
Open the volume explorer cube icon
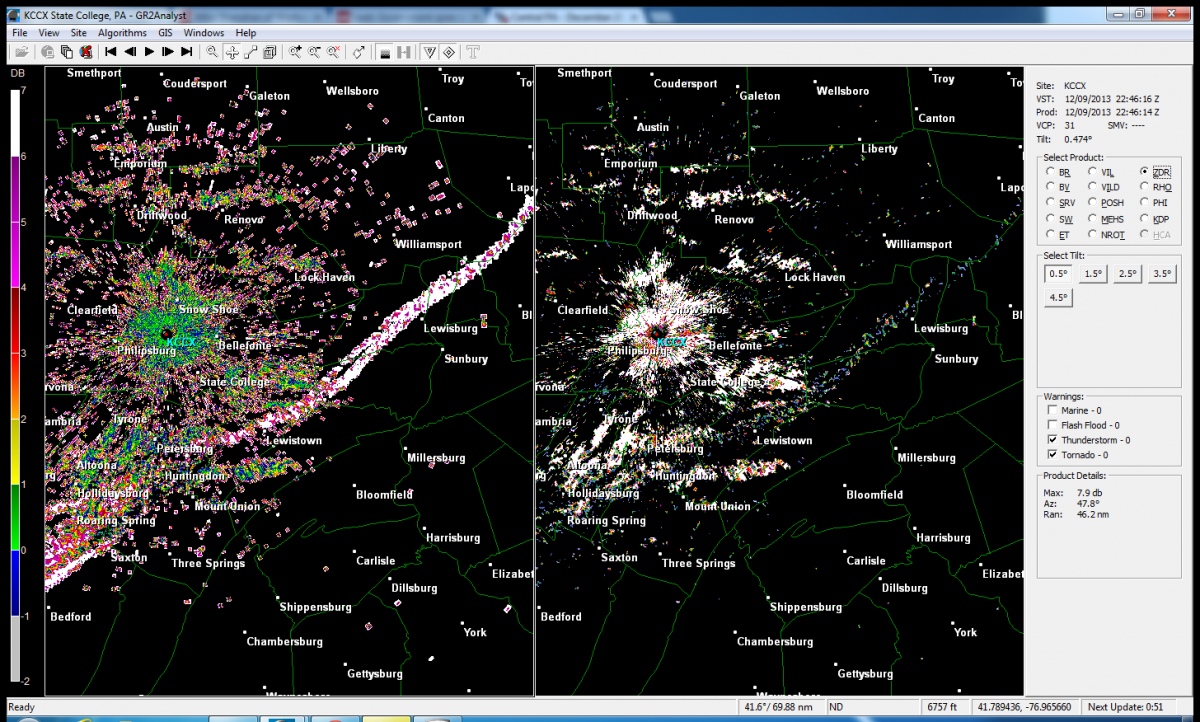pyautogui.click(x=269, y=51)
